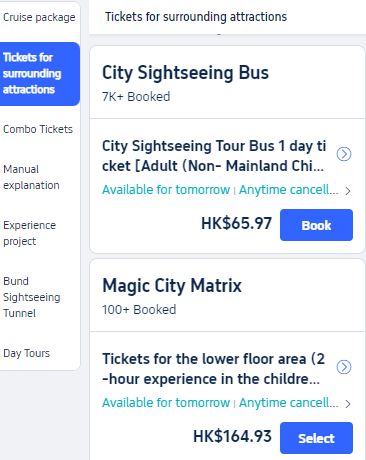Open City Sightseeing Bus attraction title
The height and width of the screenshot is (460, 366).
[x=185, y=73]
